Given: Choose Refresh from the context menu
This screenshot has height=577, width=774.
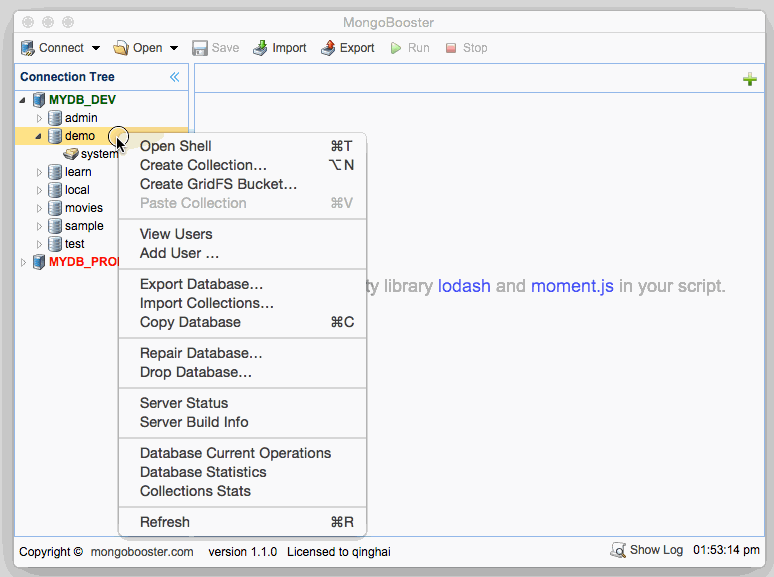Looking at the screenshot, I should coord(242,522).
